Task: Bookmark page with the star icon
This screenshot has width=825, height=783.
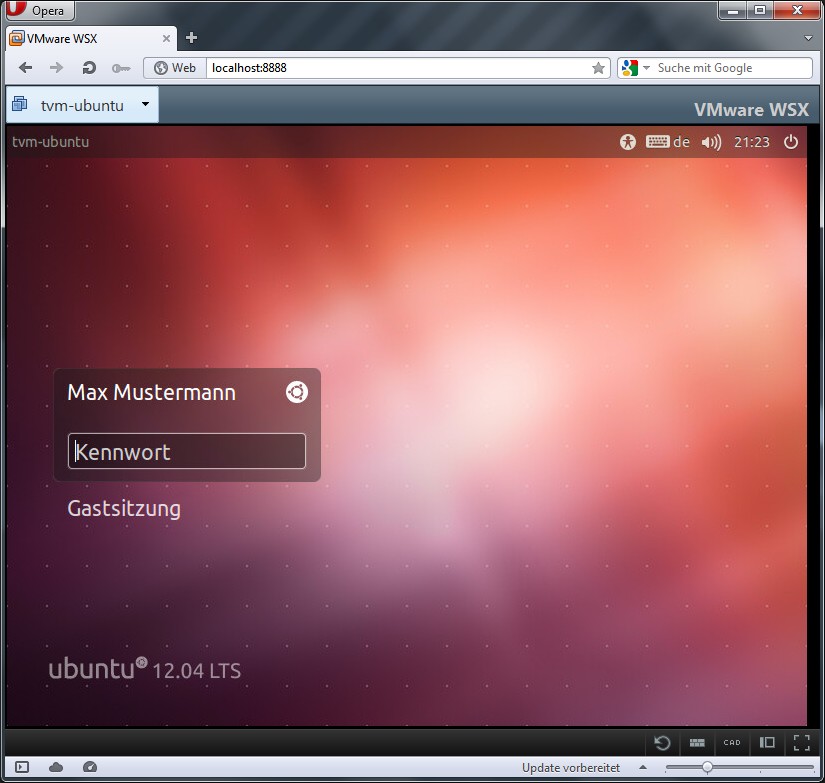Action: tap(598, 68)
